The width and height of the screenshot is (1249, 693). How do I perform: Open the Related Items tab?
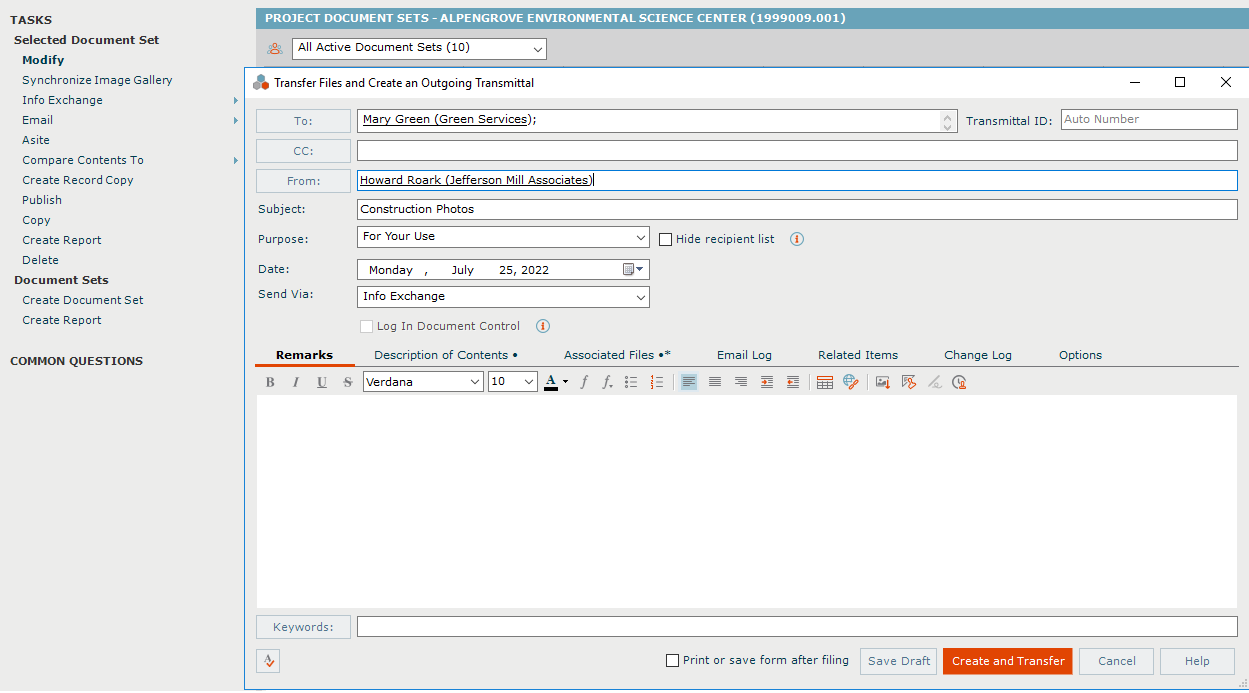[x=858, y=355]
